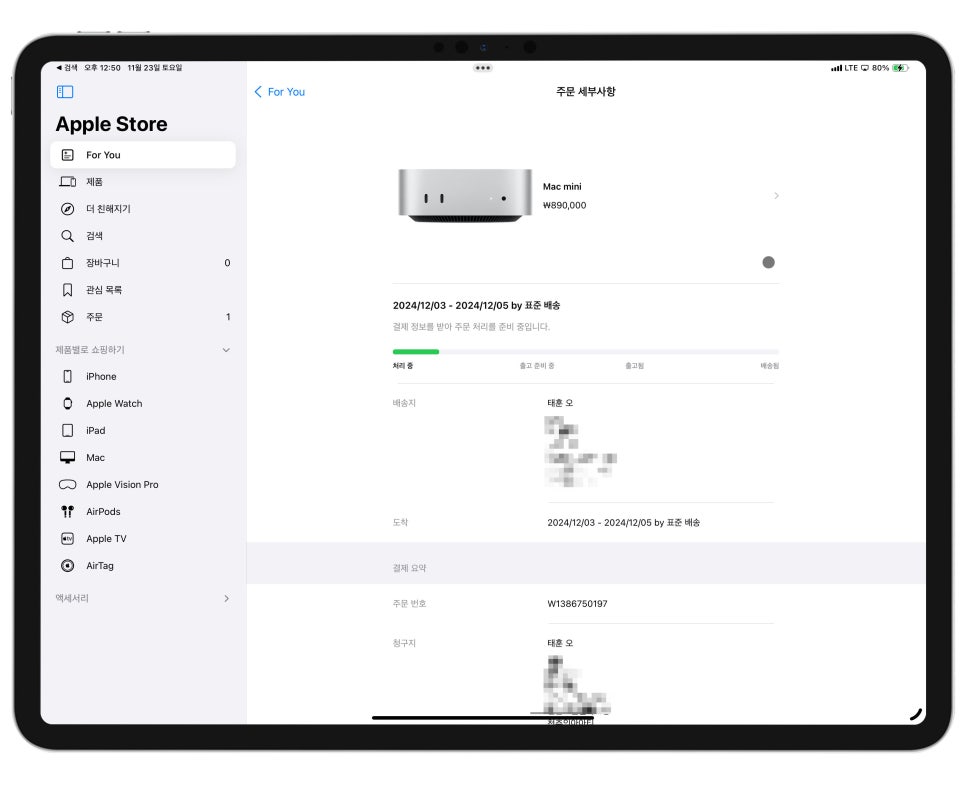Click the order progress bar
Viewport: 966px width, 785px height.
585,352
